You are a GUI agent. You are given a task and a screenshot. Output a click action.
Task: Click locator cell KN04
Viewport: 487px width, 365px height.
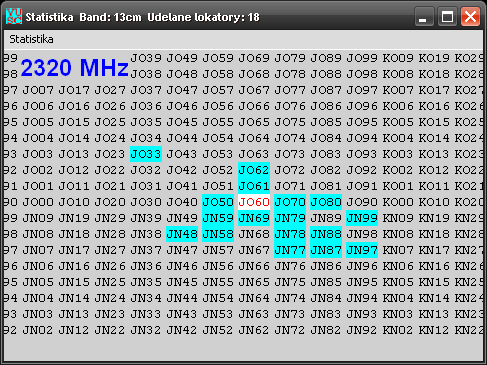[398, 298]
